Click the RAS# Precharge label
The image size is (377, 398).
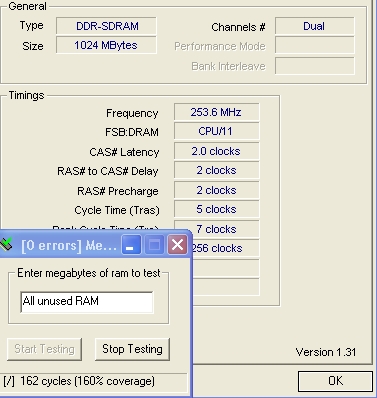tap(118, 191)
